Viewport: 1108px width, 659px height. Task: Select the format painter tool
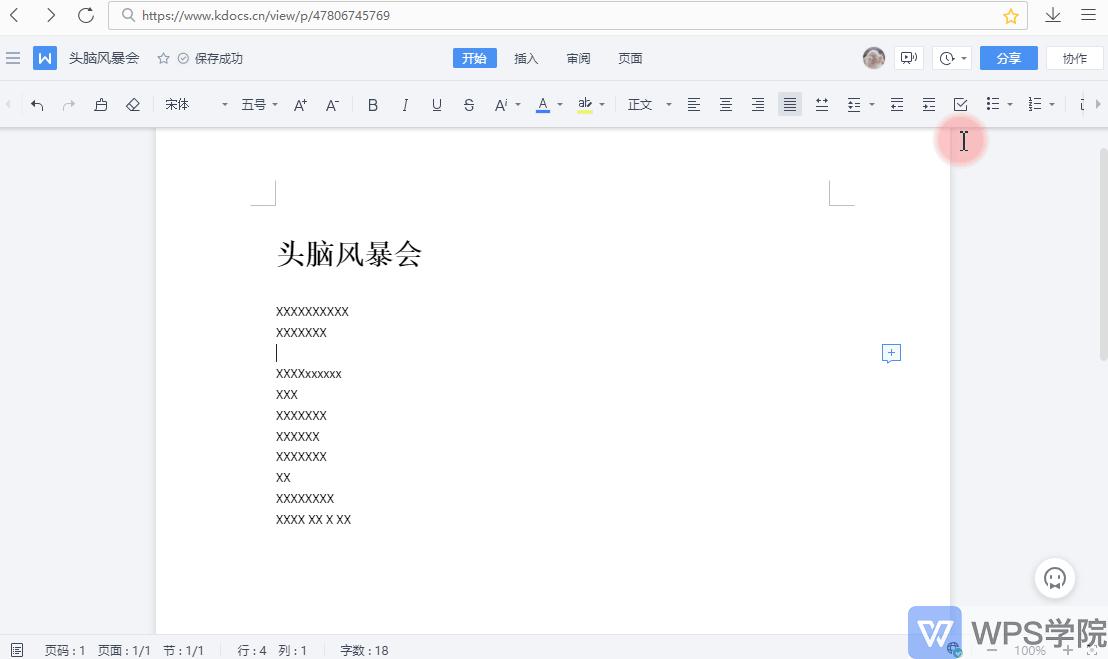[x=101, y=104]
